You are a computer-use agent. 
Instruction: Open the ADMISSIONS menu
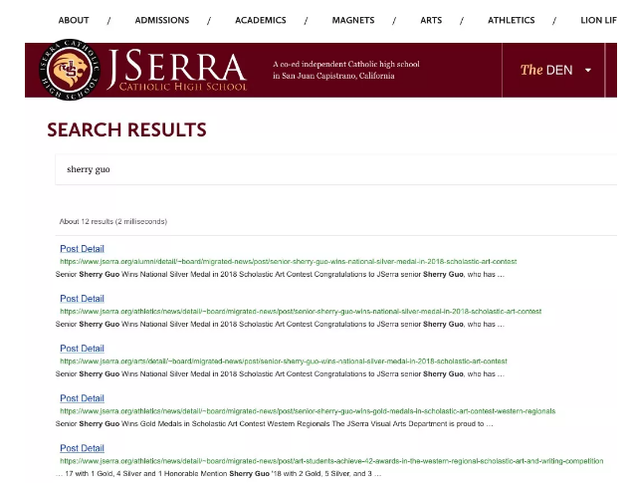click(x=162, y=20)
